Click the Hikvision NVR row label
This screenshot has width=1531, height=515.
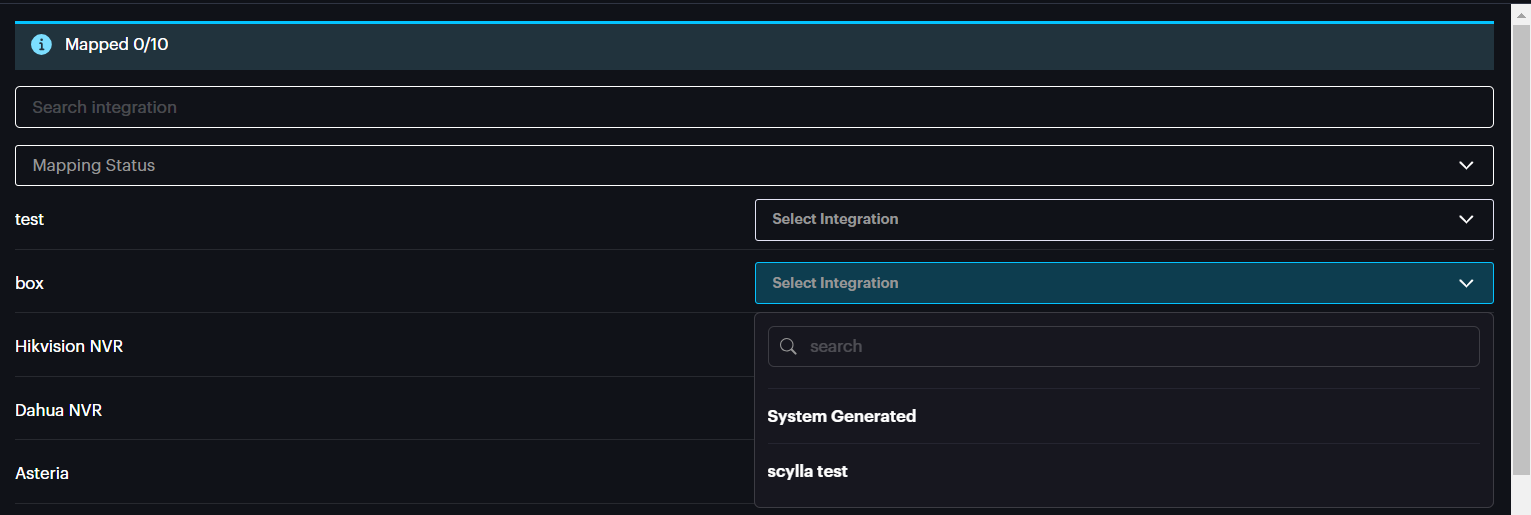pos(69,346)
